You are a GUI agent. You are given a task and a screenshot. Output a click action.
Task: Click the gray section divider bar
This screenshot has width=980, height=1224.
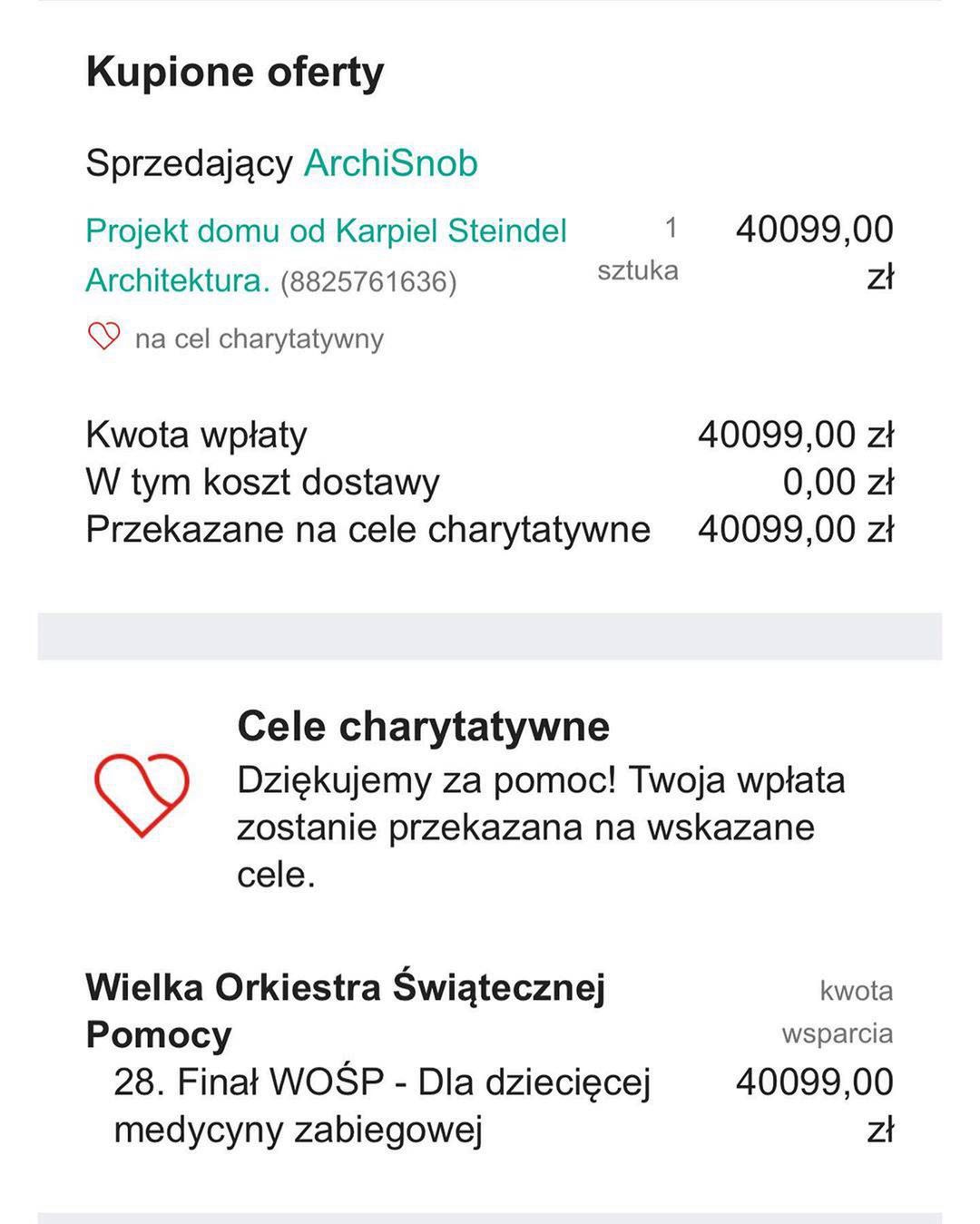[490, 636]
